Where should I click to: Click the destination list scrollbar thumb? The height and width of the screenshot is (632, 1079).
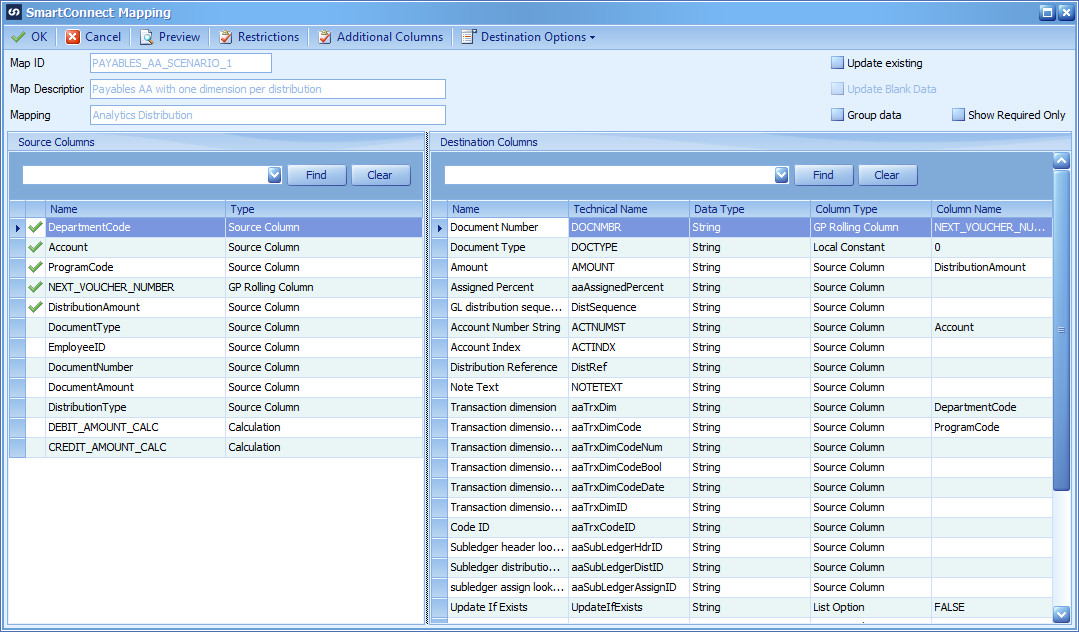point(1061,330)
